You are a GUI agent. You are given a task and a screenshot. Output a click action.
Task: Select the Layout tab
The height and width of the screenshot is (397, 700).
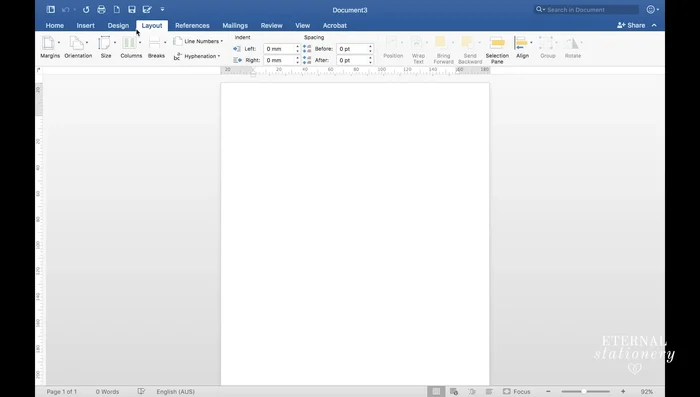click(x=152, y=25)
